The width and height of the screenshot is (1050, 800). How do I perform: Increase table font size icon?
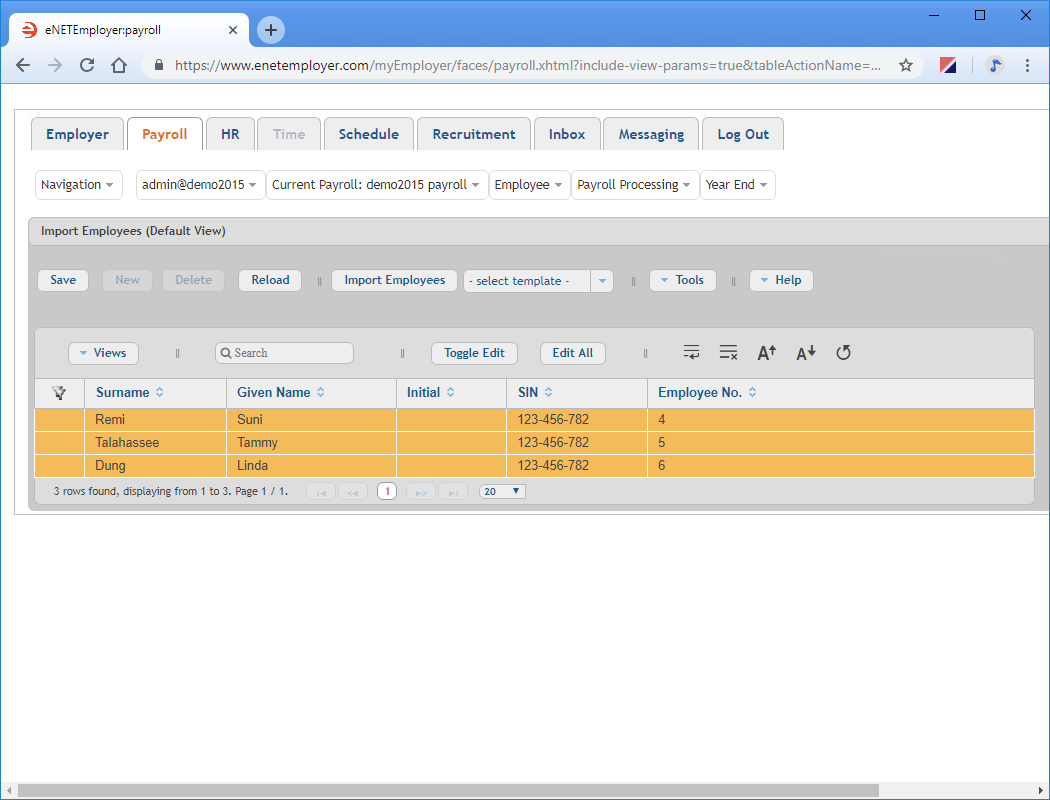[767, 352]
